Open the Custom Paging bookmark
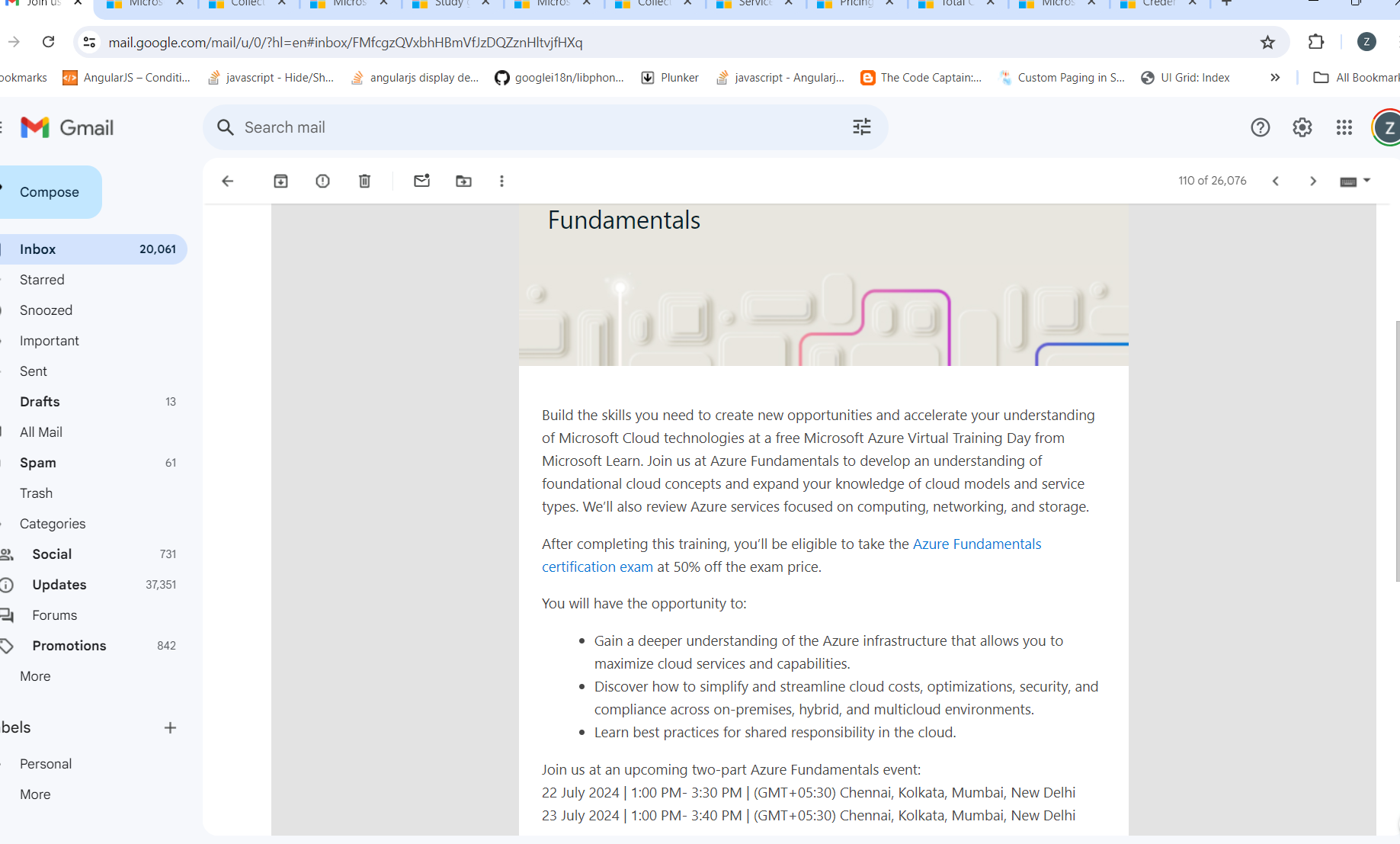The image size is (1400, 844). point(1061,77)
